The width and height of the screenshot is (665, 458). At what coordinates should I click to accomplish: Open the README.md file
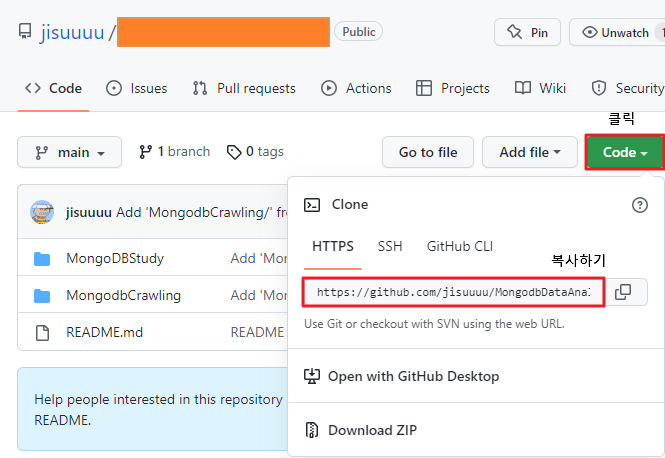(x=104, y=332)
